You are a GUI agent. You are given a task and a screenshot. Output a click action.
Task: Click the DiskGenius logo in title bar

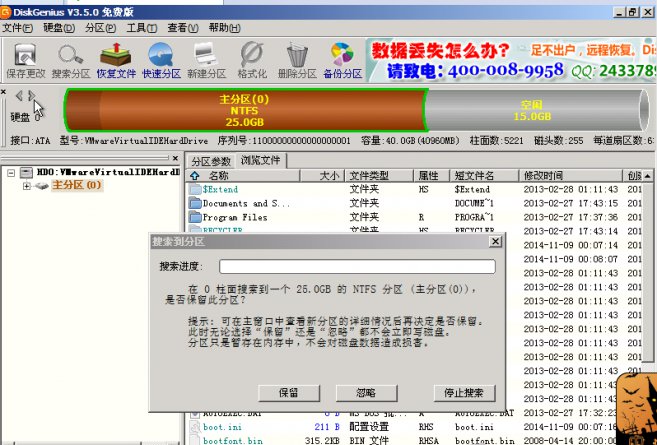coord(5,12)
